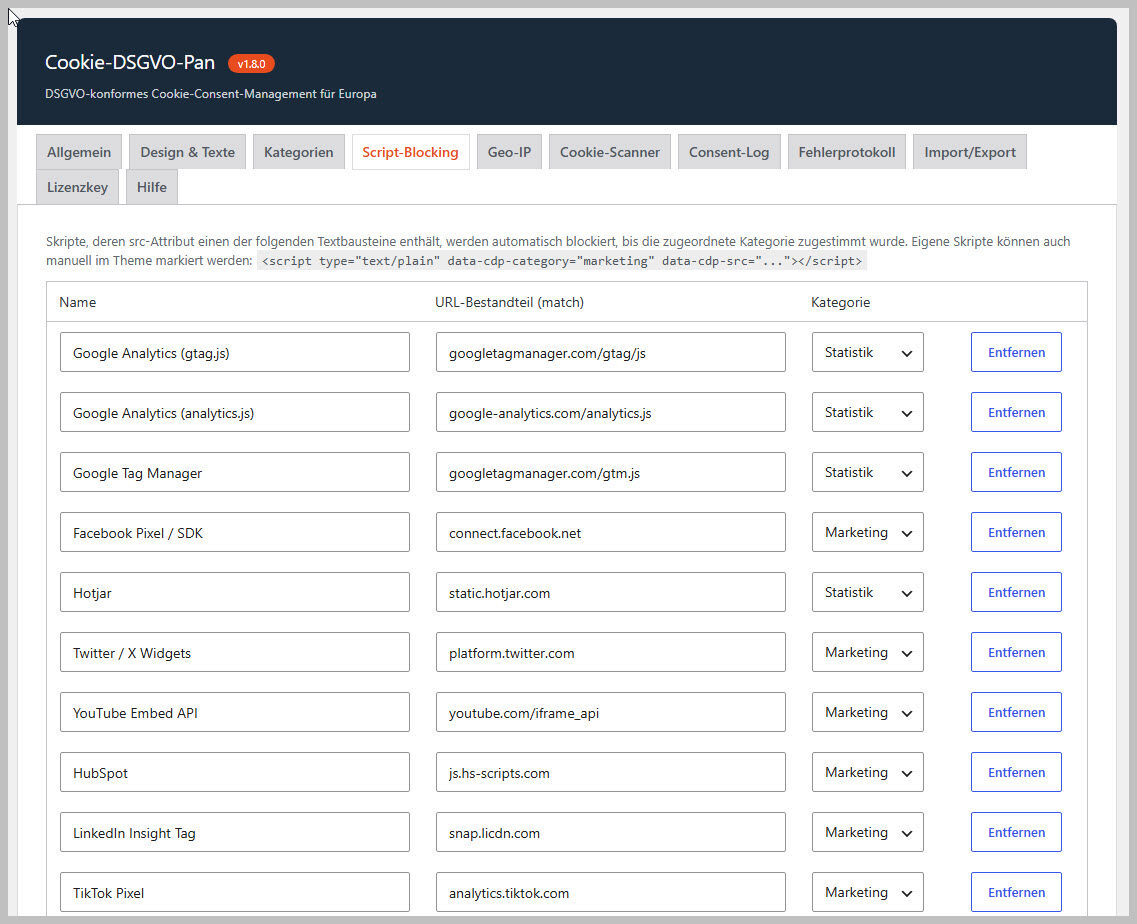
Task: Remove the Google Analytics (analytics.js) rule
Action: (1016, 413)
